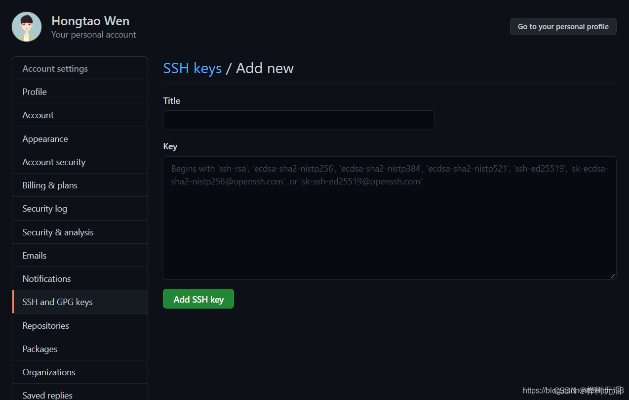View the Security log page

point(45,209)
